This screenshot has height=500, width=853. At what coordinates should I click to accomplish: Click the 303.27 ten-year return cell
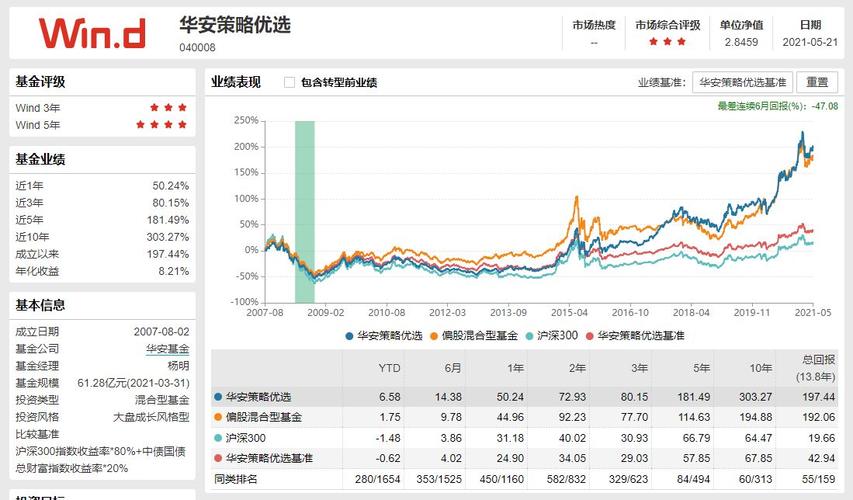coord(755,397)
